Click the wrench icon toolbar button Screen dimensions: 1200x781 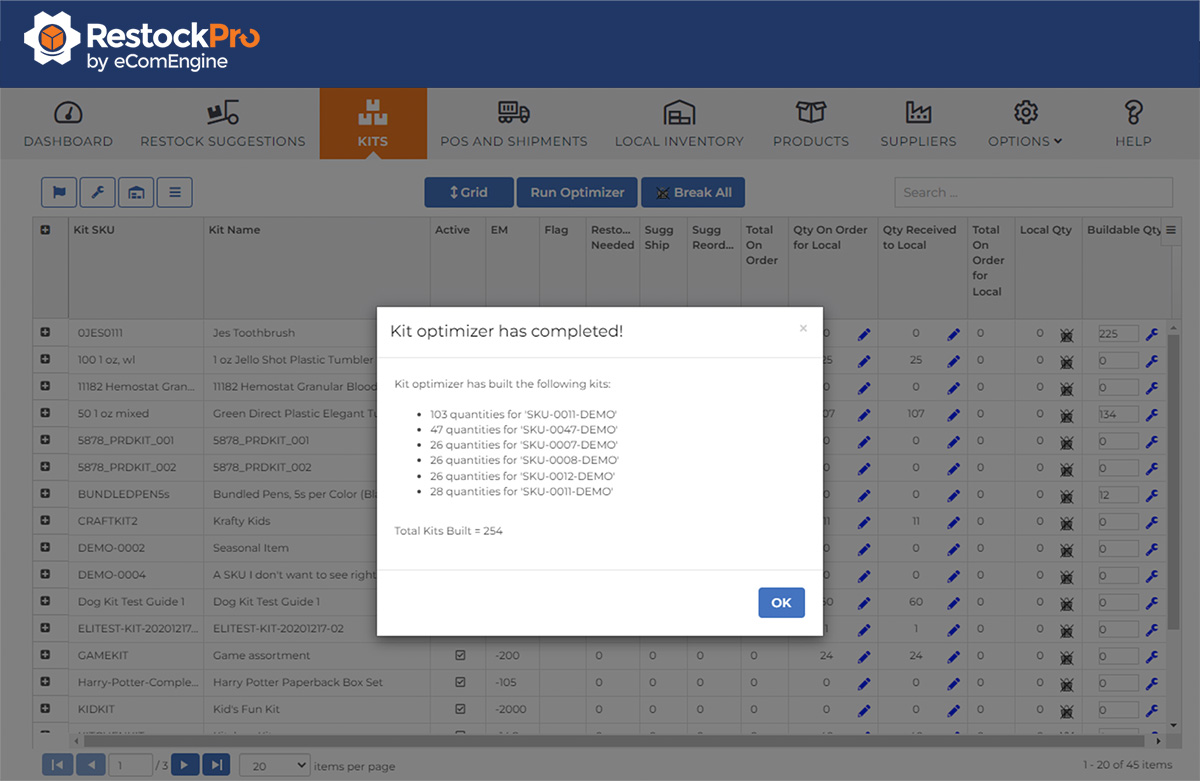click(x=97, y=192)
